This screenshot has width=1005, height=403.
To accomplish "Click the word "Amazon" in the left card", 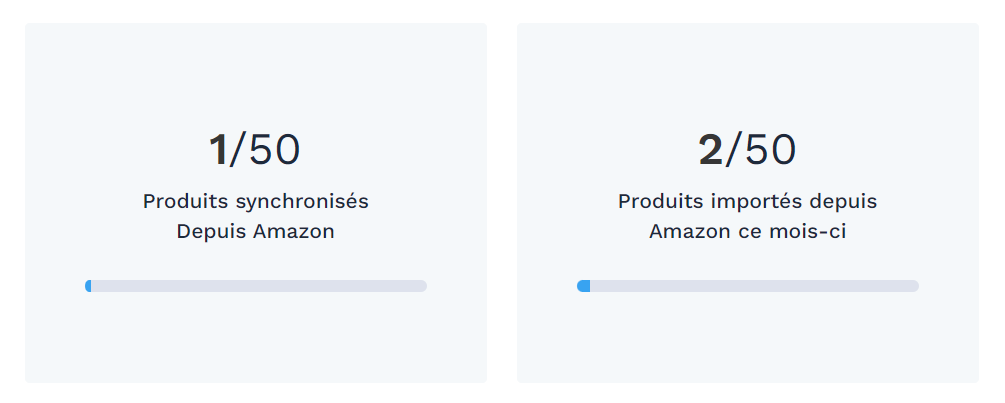I will 293,231.
